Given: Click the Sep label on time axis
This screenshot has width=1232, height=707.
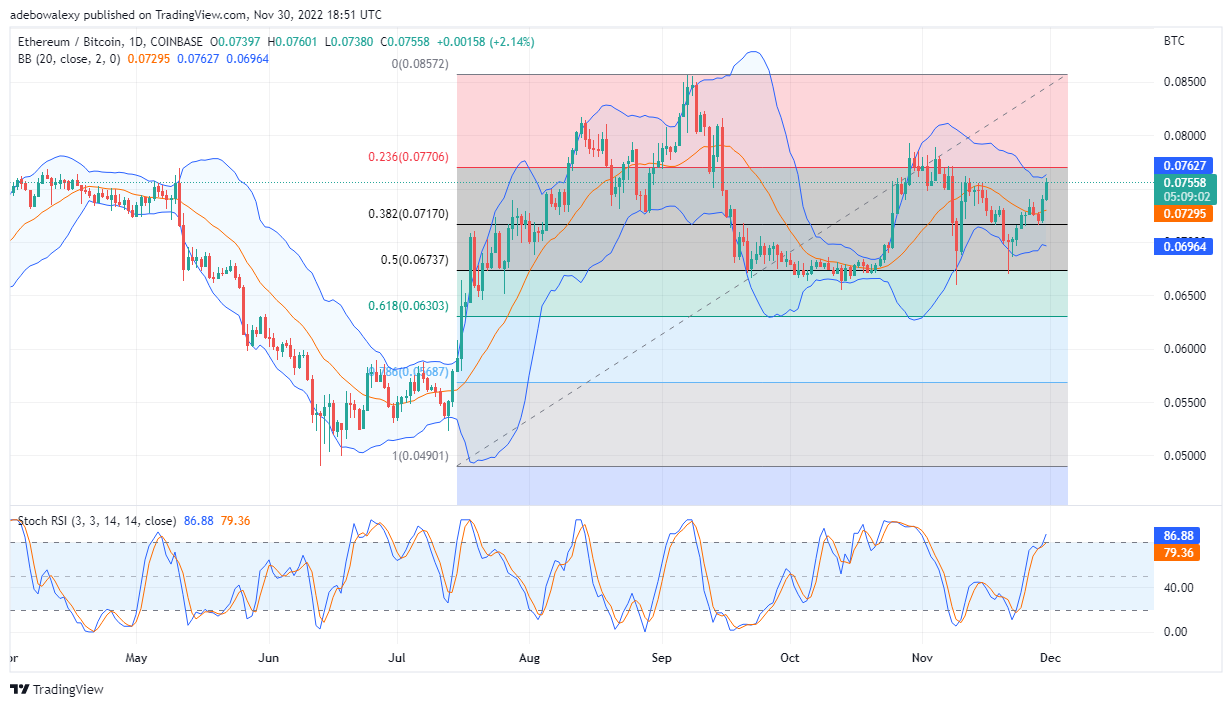Looking at the screenshot, I should click(x=661, y=658).
